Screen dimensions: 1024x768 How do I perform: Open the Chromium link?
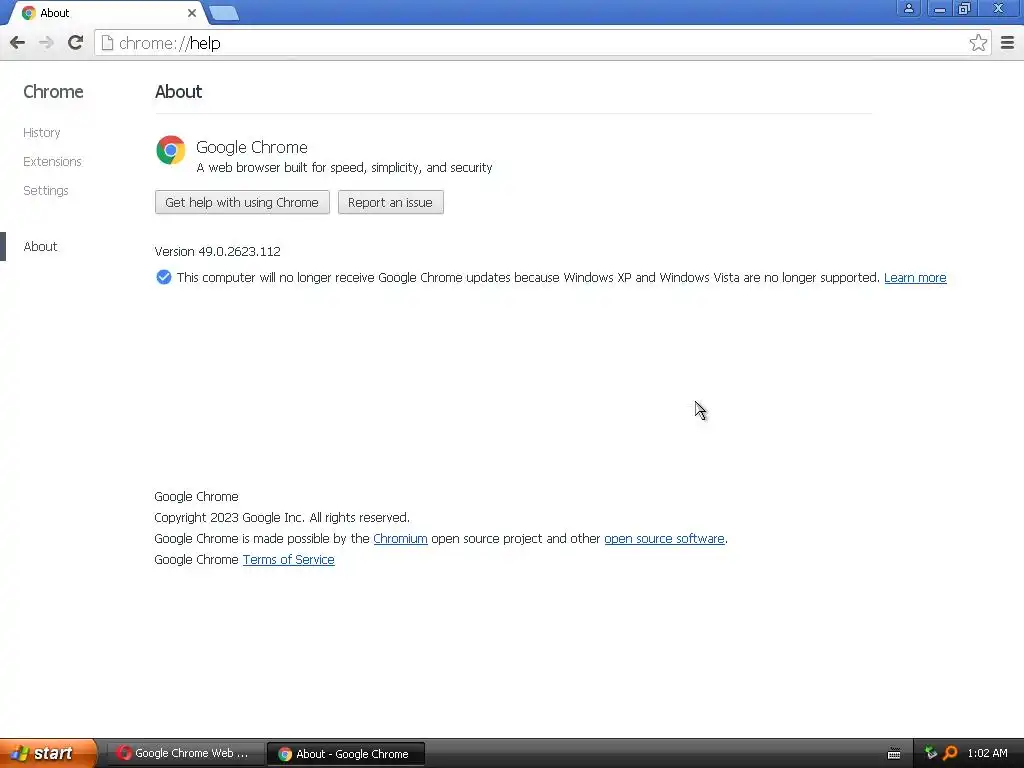pos(400,539)
